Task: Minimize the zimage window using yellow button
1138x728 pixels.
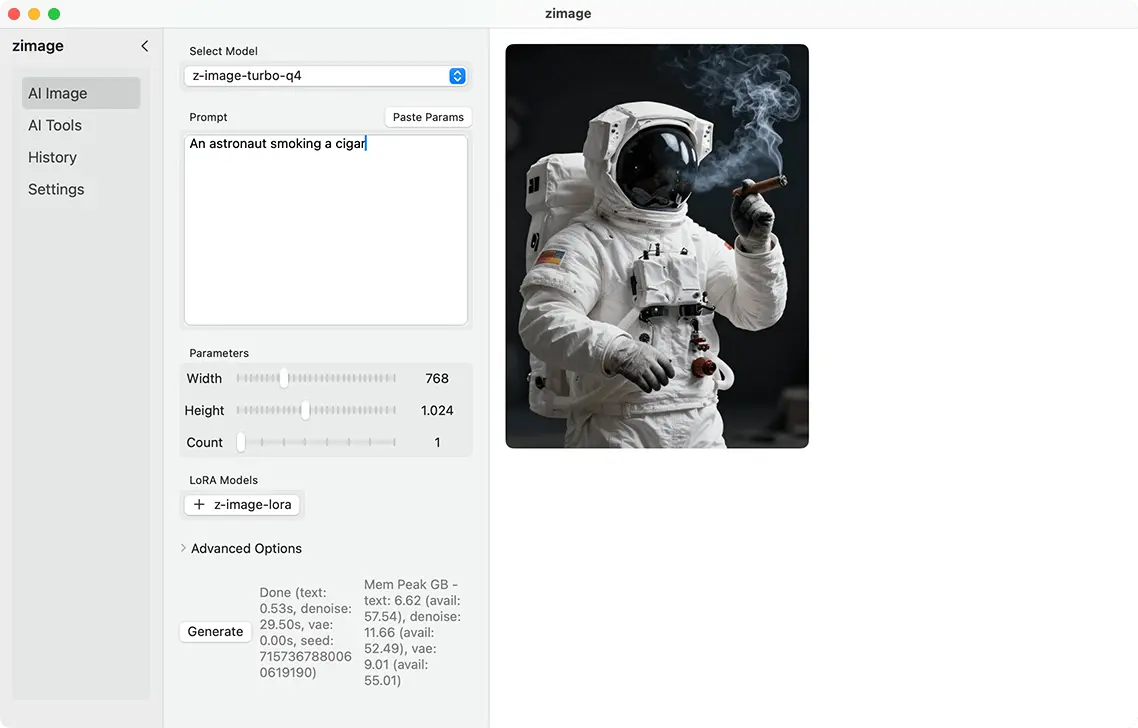Action: click(x=34, y=14)
